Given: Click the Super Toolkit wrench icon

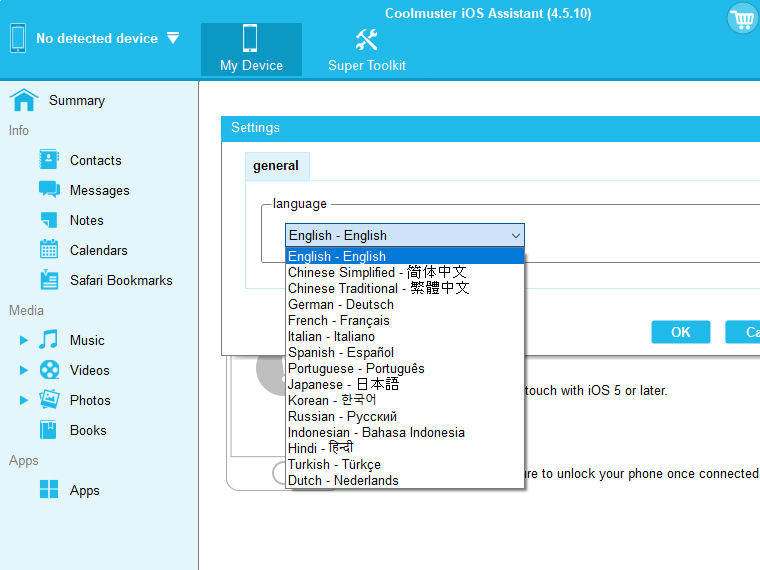Looking at the screenshot, I should pyautogui.click(x=366, y=39).
